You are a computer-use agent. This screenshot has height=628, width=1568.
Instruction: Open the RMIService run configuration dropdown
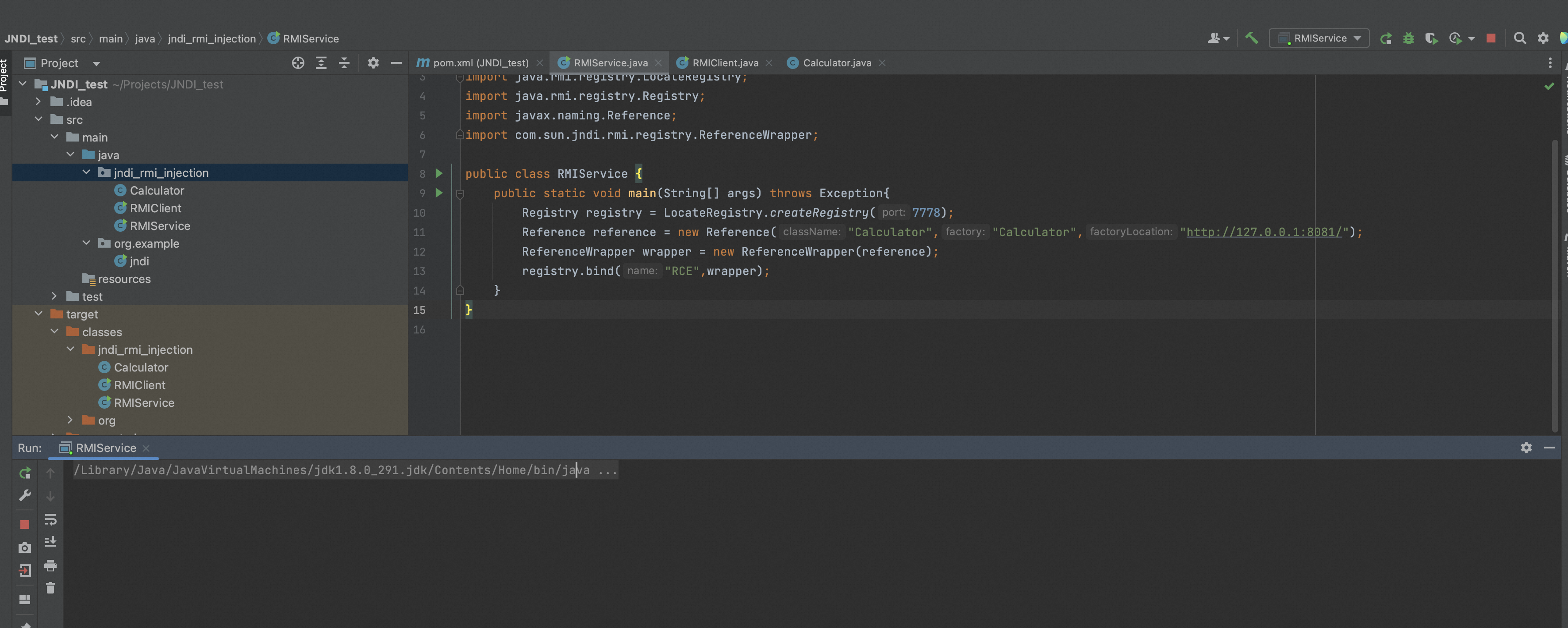1319,38
